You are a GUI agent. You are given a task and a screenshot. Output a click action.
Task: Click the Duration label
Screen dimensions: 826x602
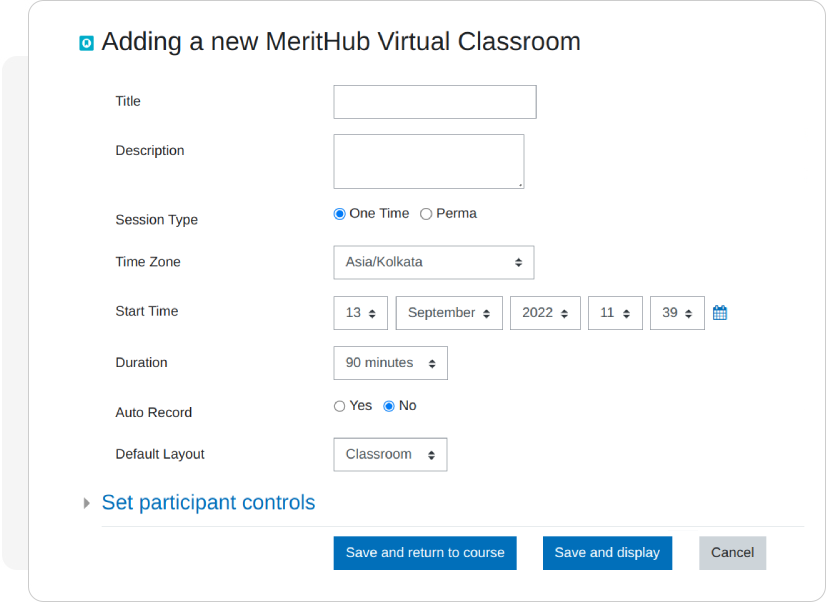tap(141, 362)
